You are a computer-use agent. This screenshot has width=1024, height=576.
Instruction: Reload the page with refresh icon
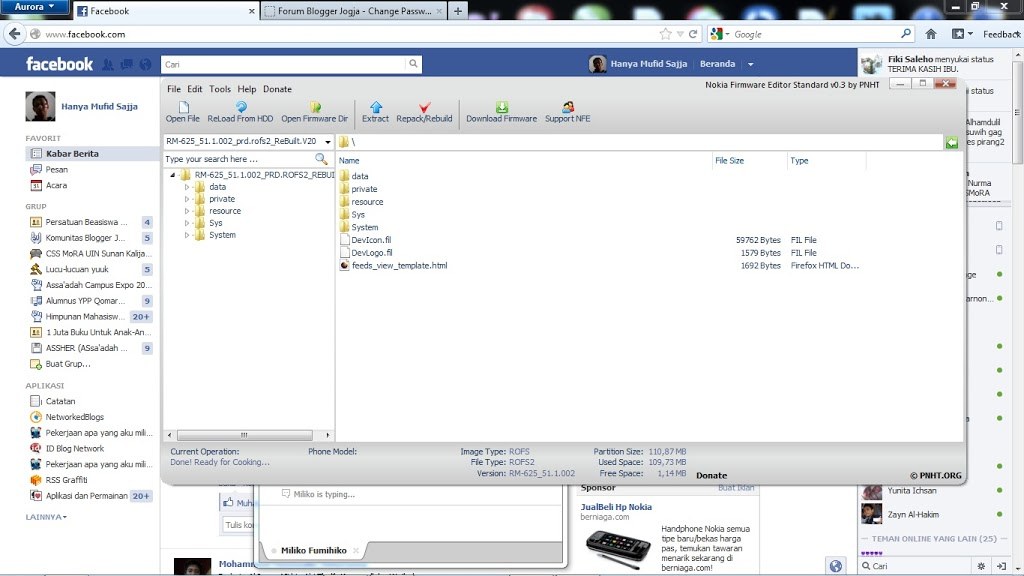tap(693, 34)
